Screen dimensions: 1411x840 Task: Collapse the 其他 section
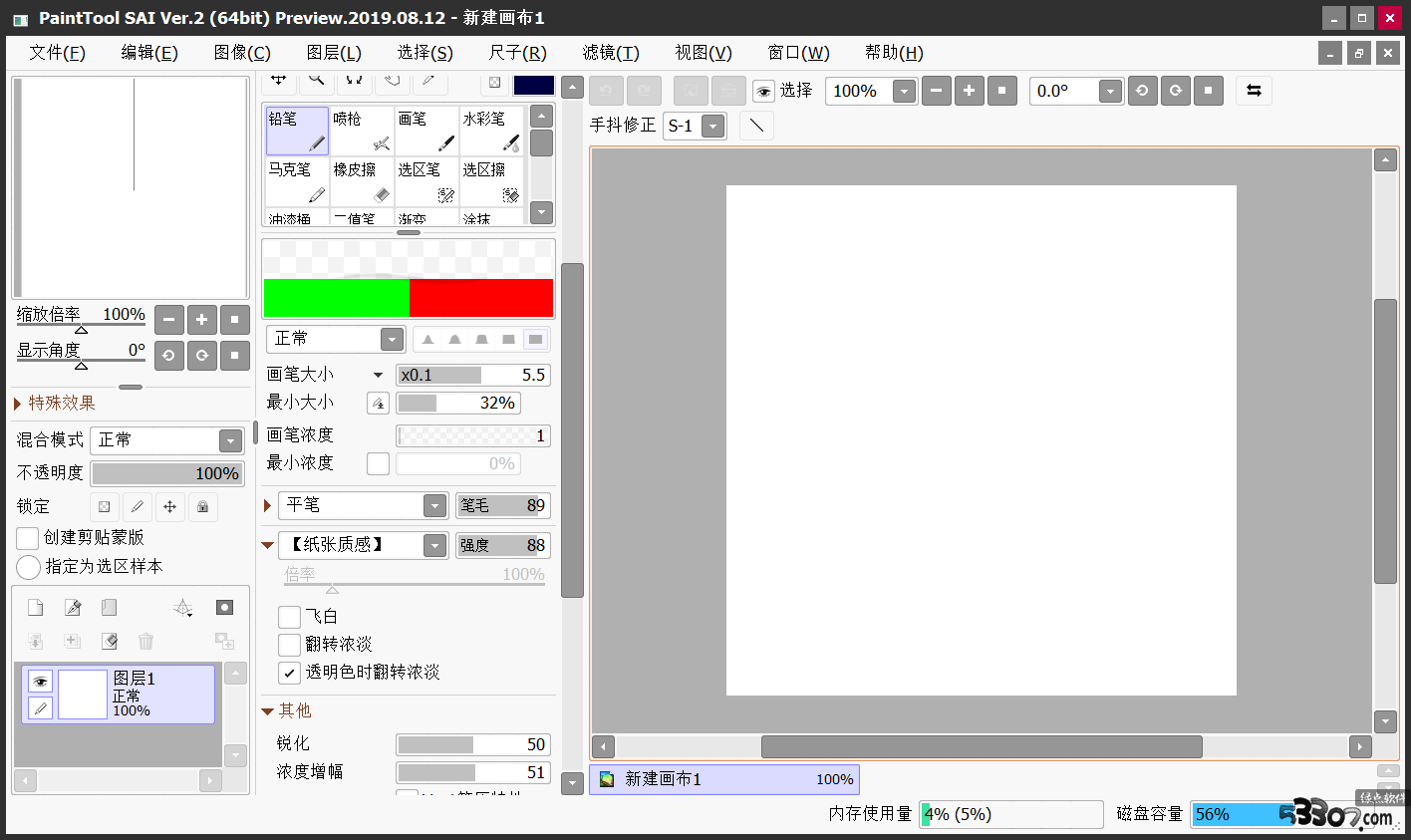click(267, 711)
